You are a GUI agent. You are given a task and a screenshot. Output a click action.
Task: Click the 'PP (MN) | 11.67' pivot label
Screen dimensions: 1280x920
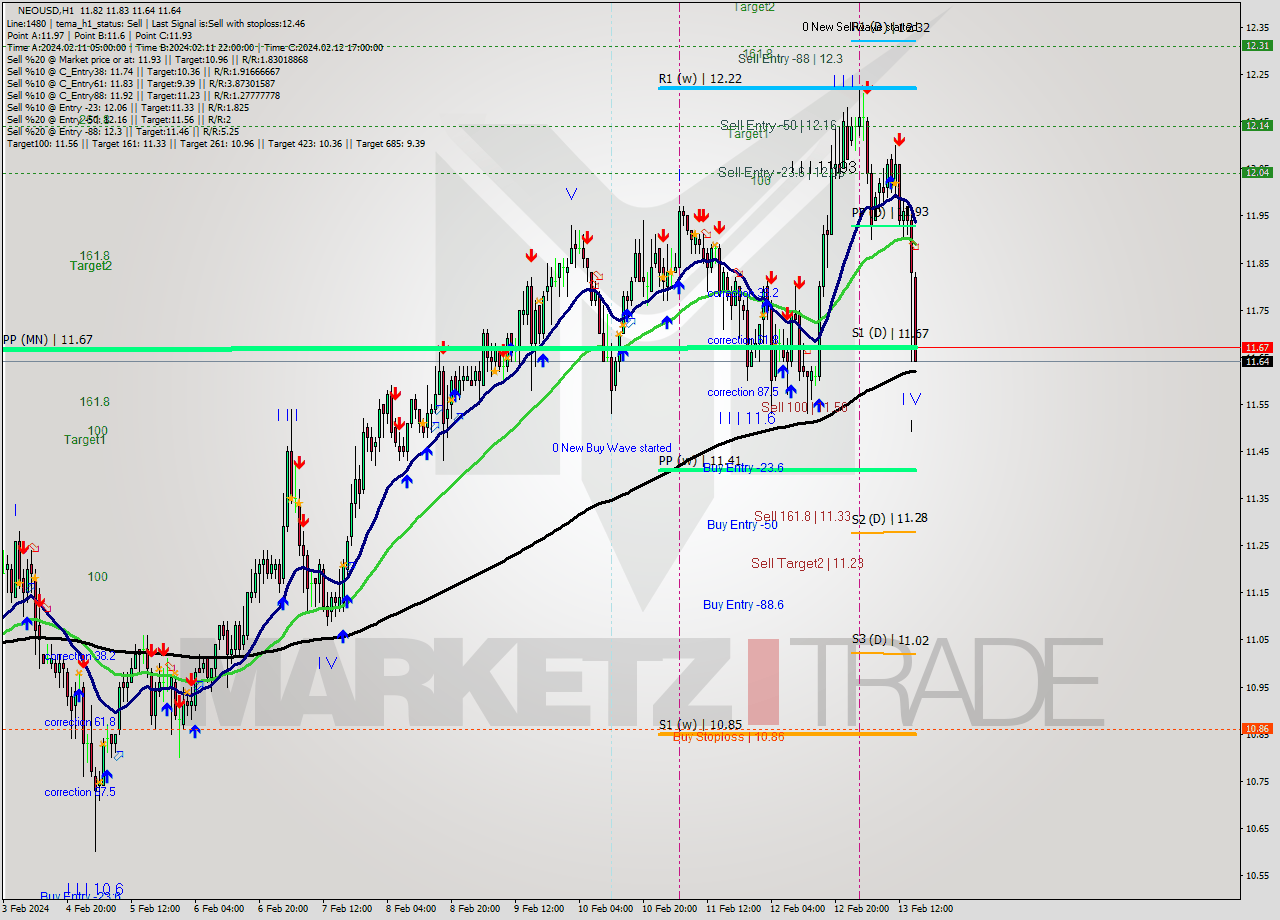(48, 340)
